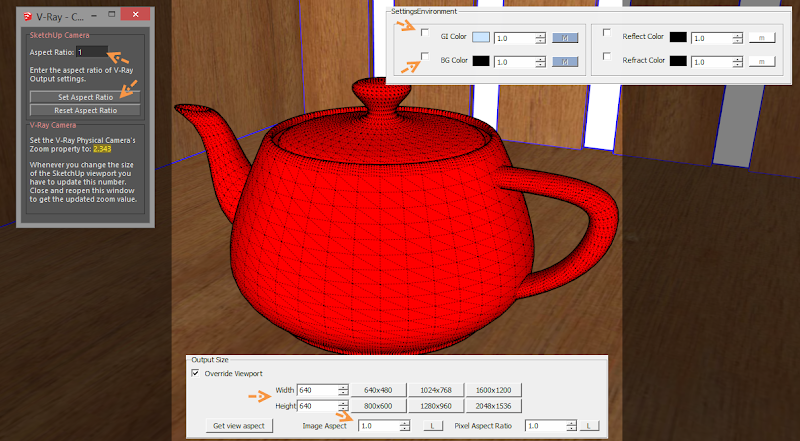Click the Get view aspect button
The height and width of the screenshot is (441, 800).
(239, 426)
